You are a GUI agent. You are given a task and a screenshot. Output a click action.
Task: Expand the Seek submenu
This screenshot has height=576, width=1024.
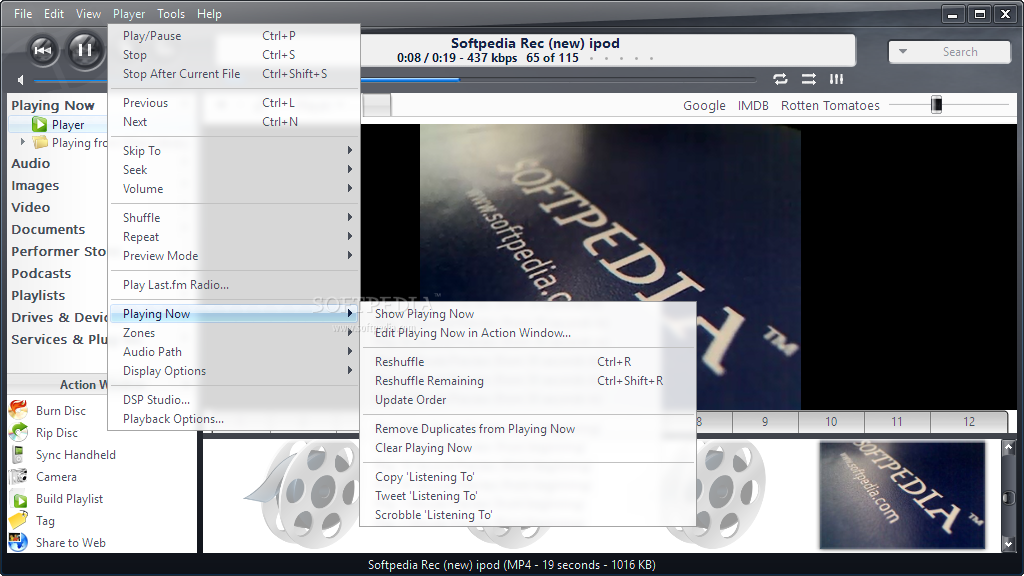[235, 169]
